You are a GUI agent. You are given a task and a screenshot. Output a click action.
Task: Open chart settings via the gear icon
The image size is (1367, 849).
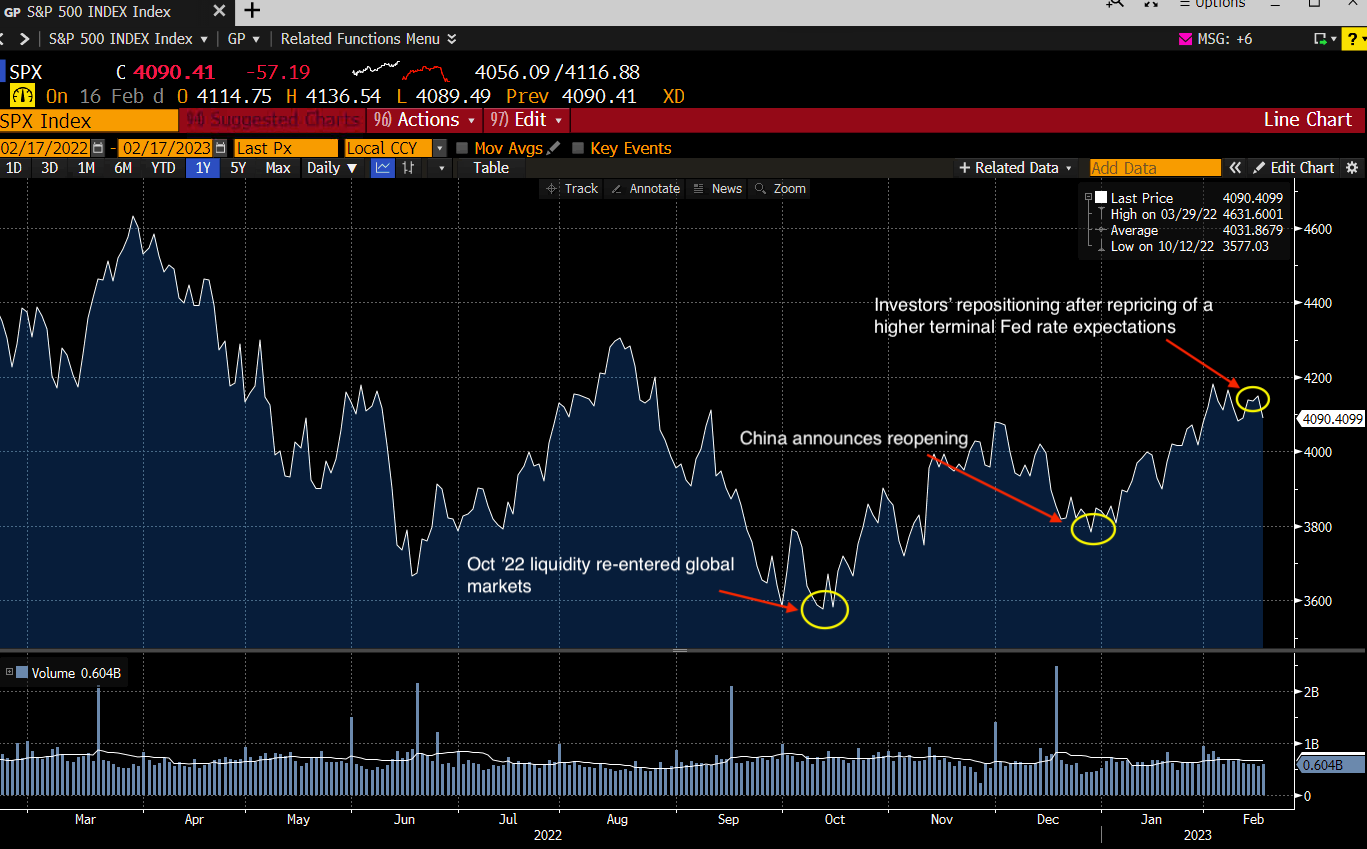coord(1353,167)
